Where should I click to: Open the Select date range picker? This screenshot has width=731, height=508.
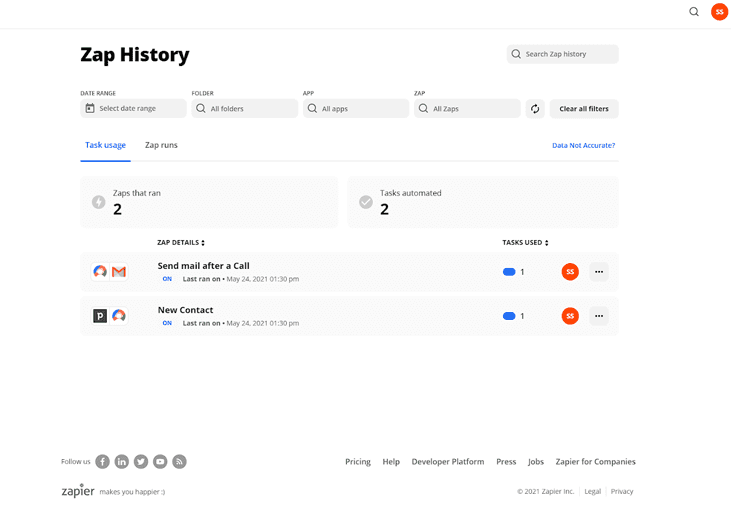pos(133,108)
